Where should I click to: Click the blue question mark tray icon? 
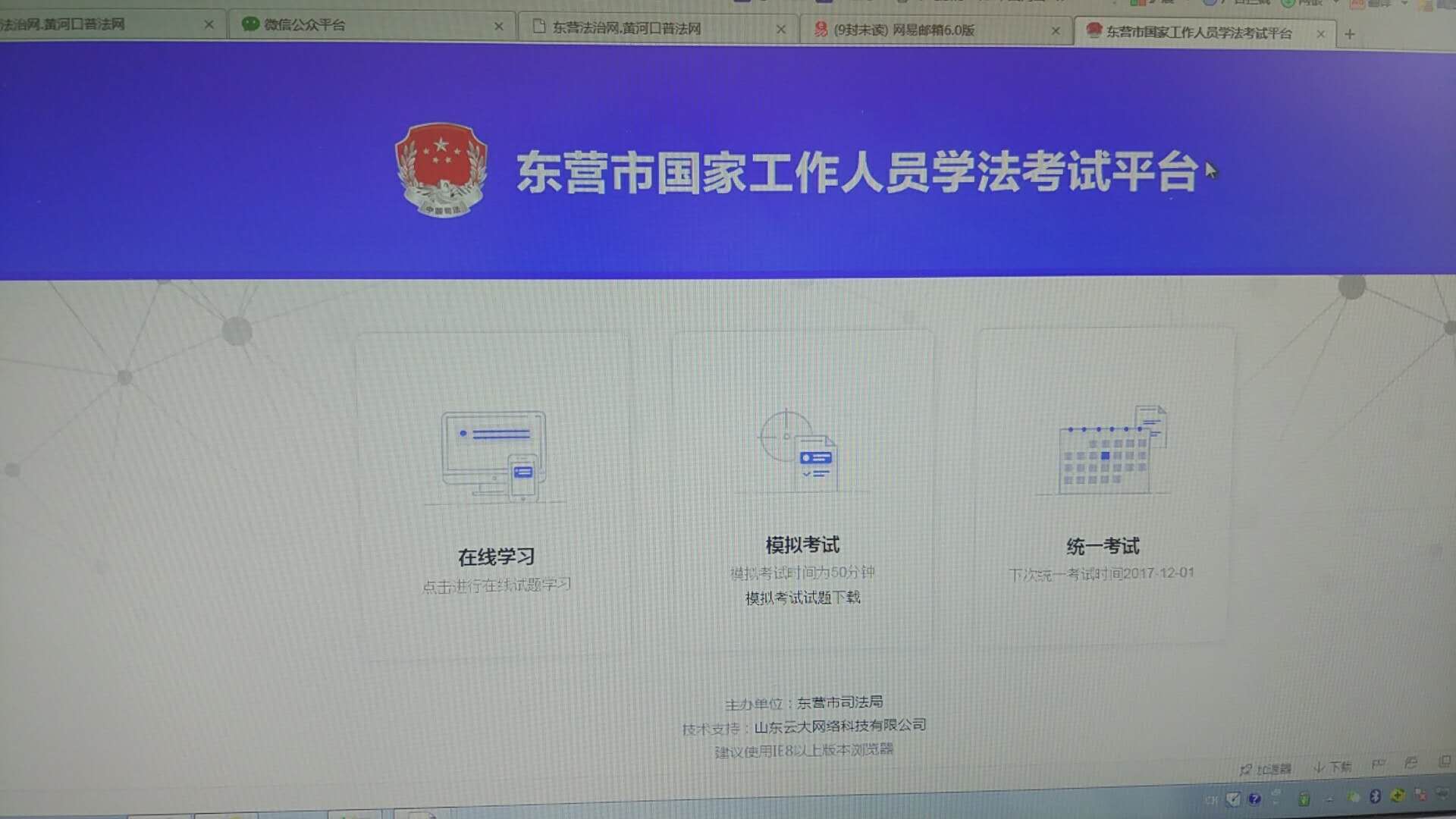click(x=1254, y=799)
